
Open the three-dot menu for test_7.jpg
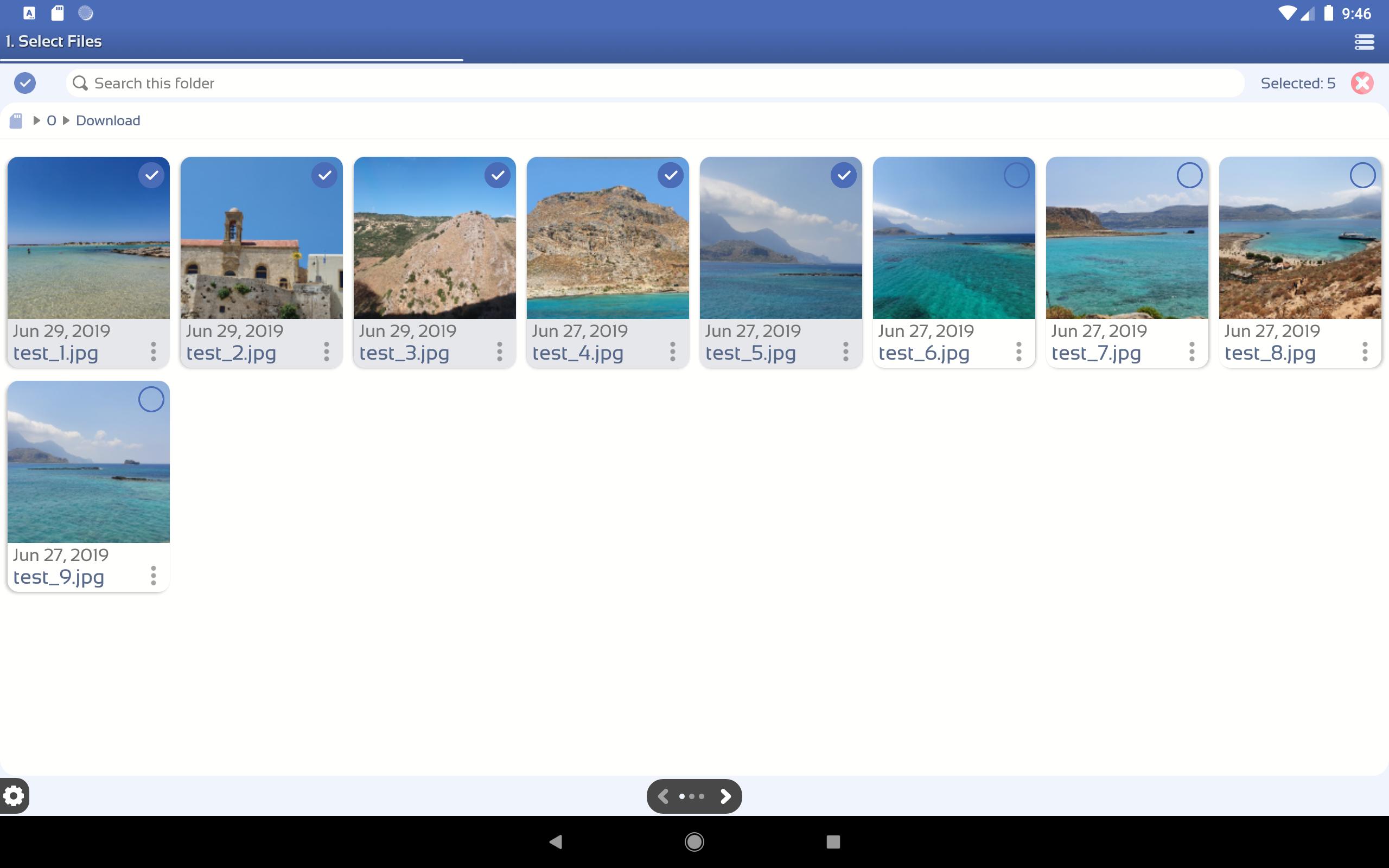coord(1192,352)
